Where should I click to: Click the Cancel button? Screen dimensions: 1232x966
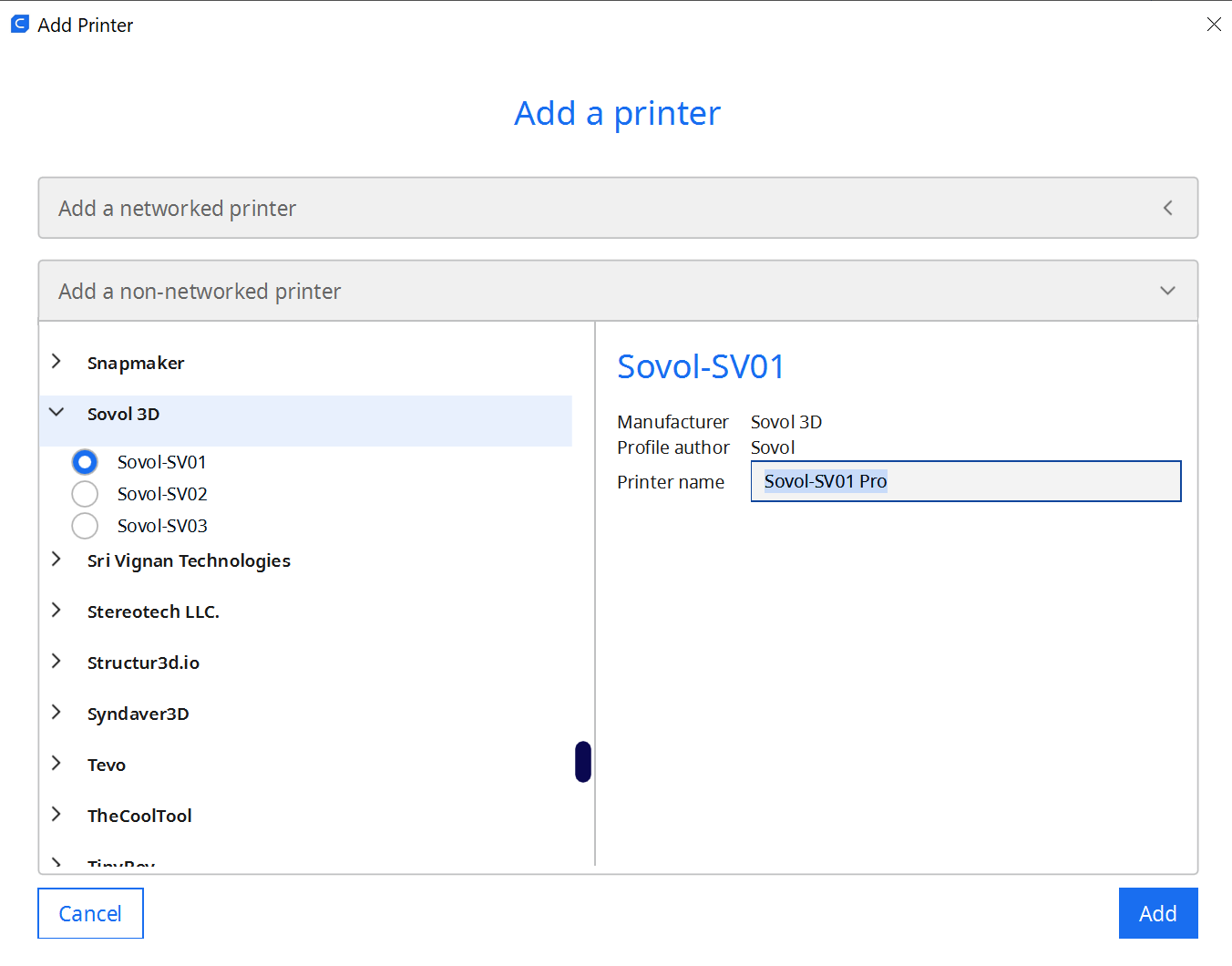pyautogui.click(x=90, y=913)
